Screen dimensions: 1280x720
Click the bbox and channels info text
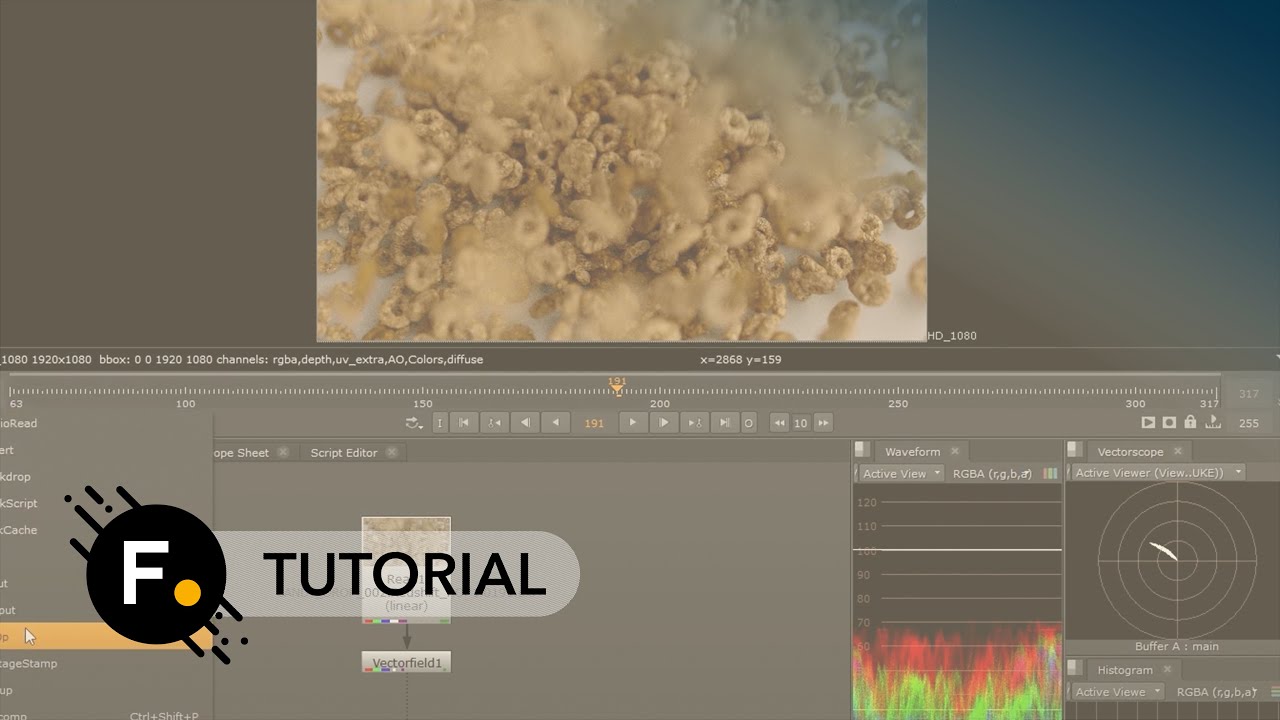coord(291,359)
